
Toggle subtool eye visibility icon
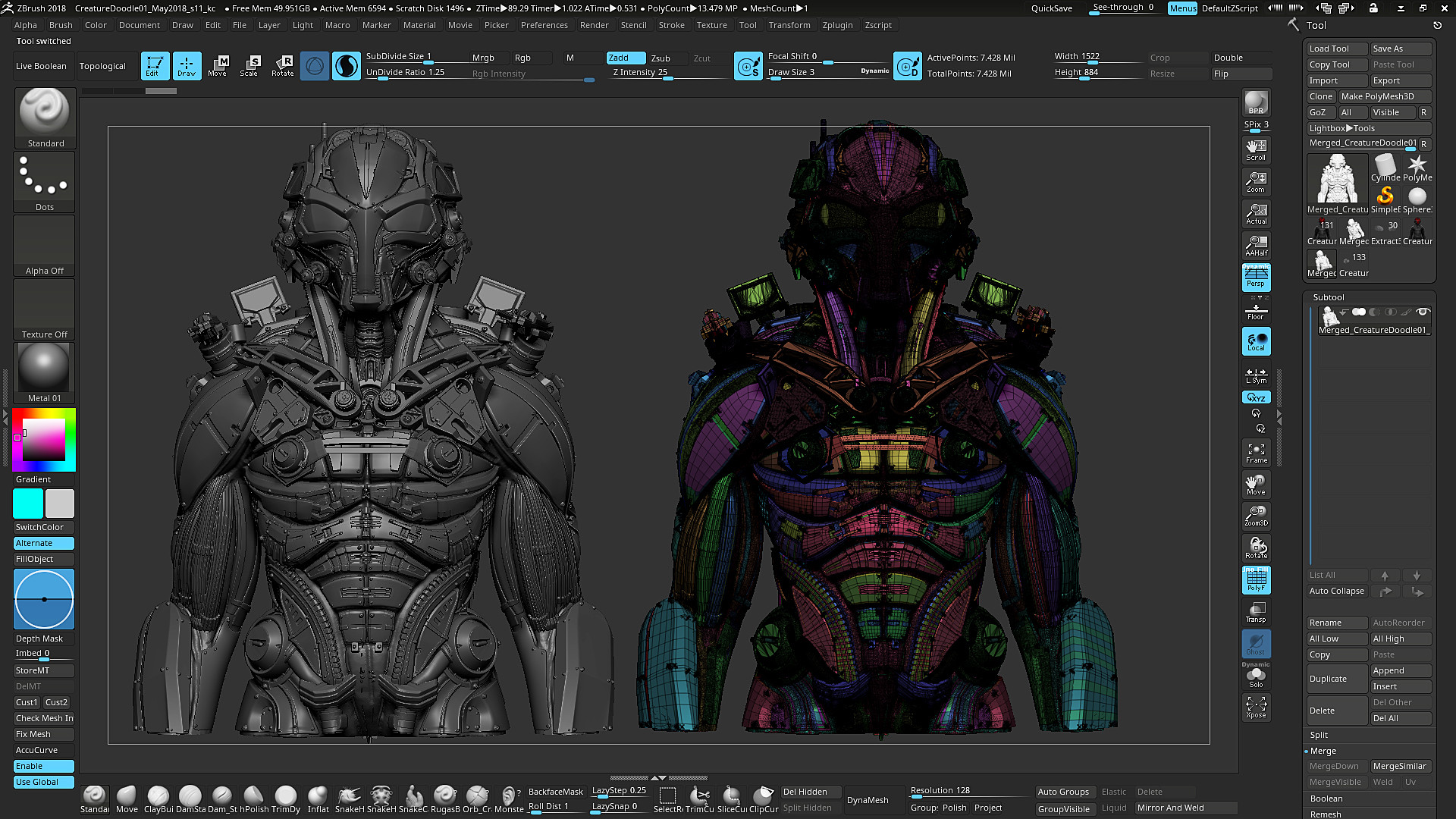click(1423, 312)
